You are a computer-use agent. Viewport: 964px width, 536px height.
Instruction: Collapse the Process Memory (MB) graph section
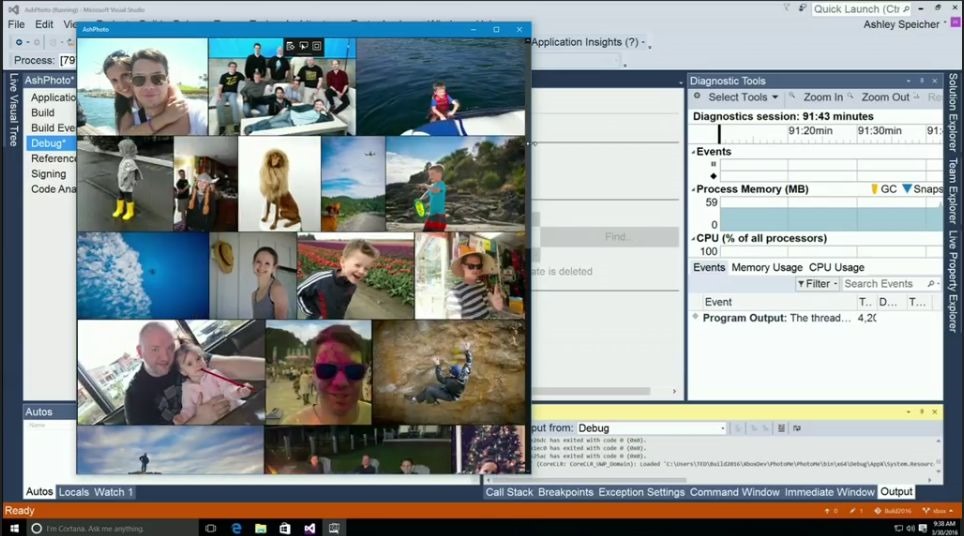click(693, 189)
